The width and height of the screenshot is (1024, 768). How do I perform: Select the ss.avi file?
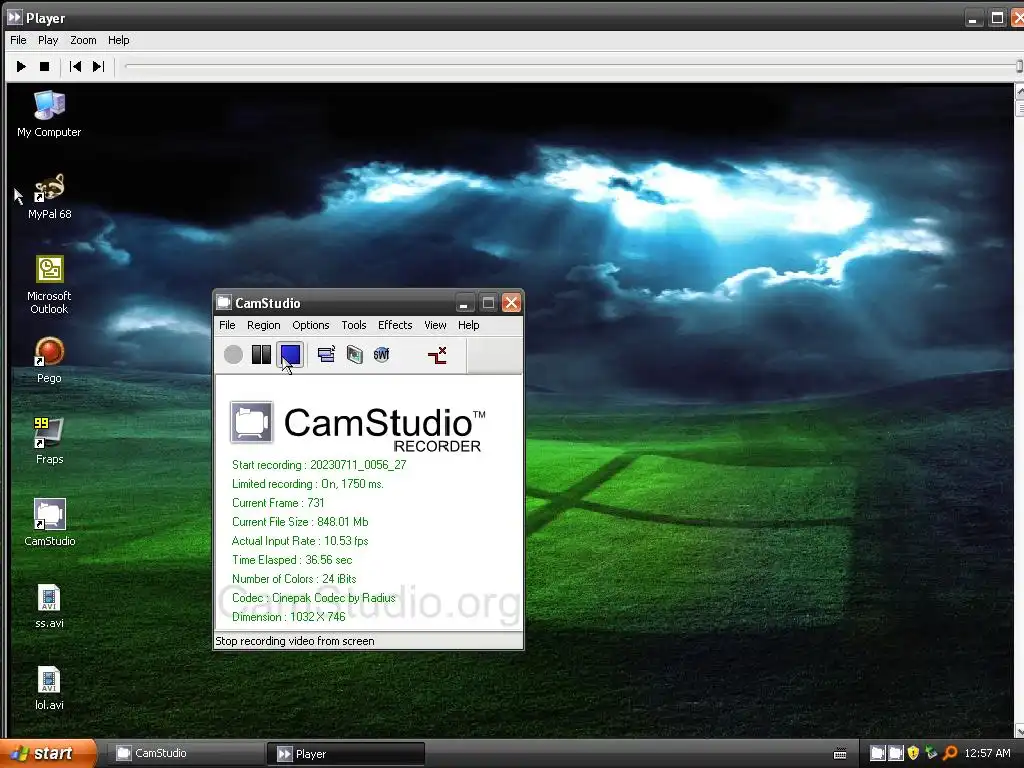point(49,606)
